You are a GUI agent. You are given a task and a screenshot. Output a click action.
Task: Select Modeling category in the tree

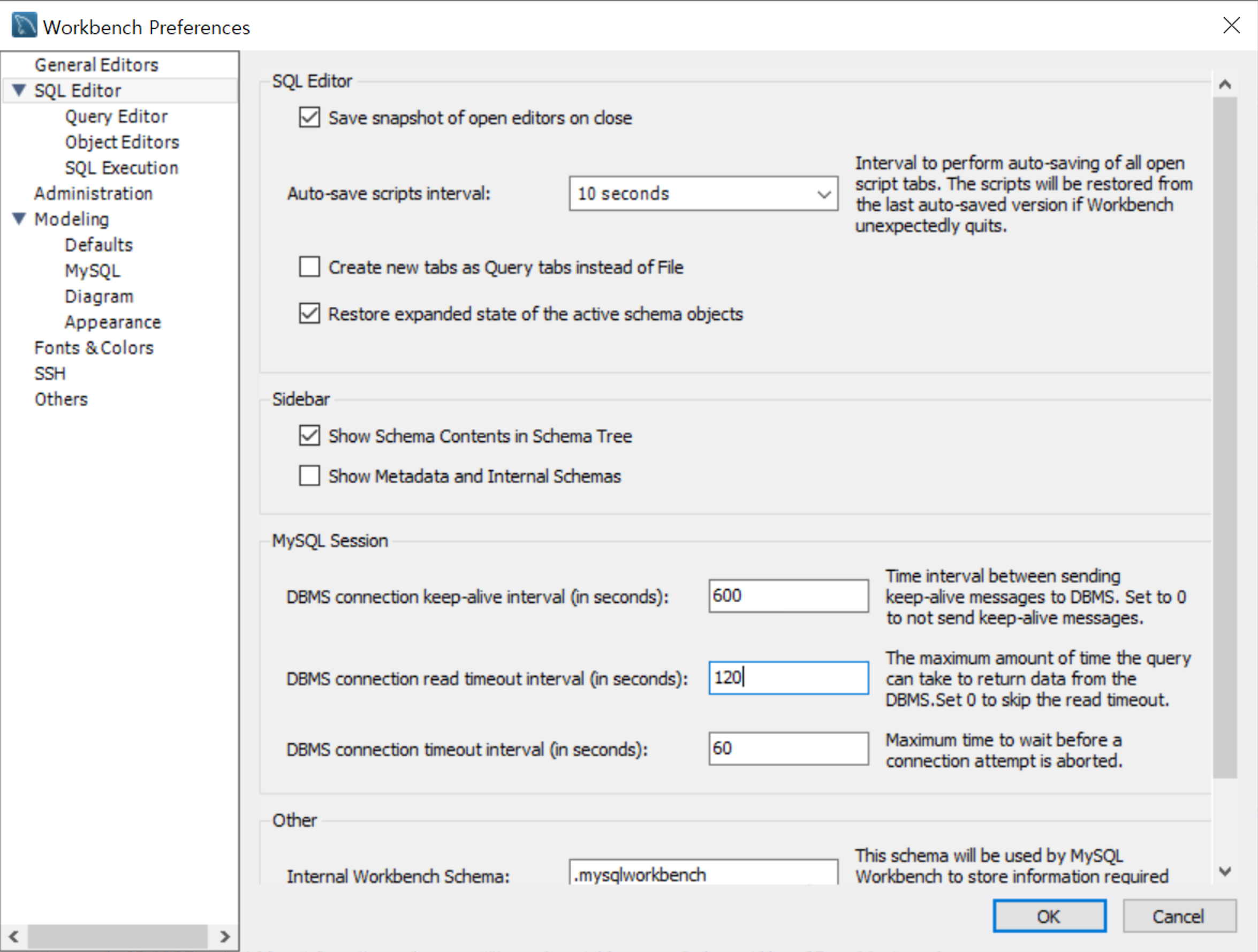[71, 219]
